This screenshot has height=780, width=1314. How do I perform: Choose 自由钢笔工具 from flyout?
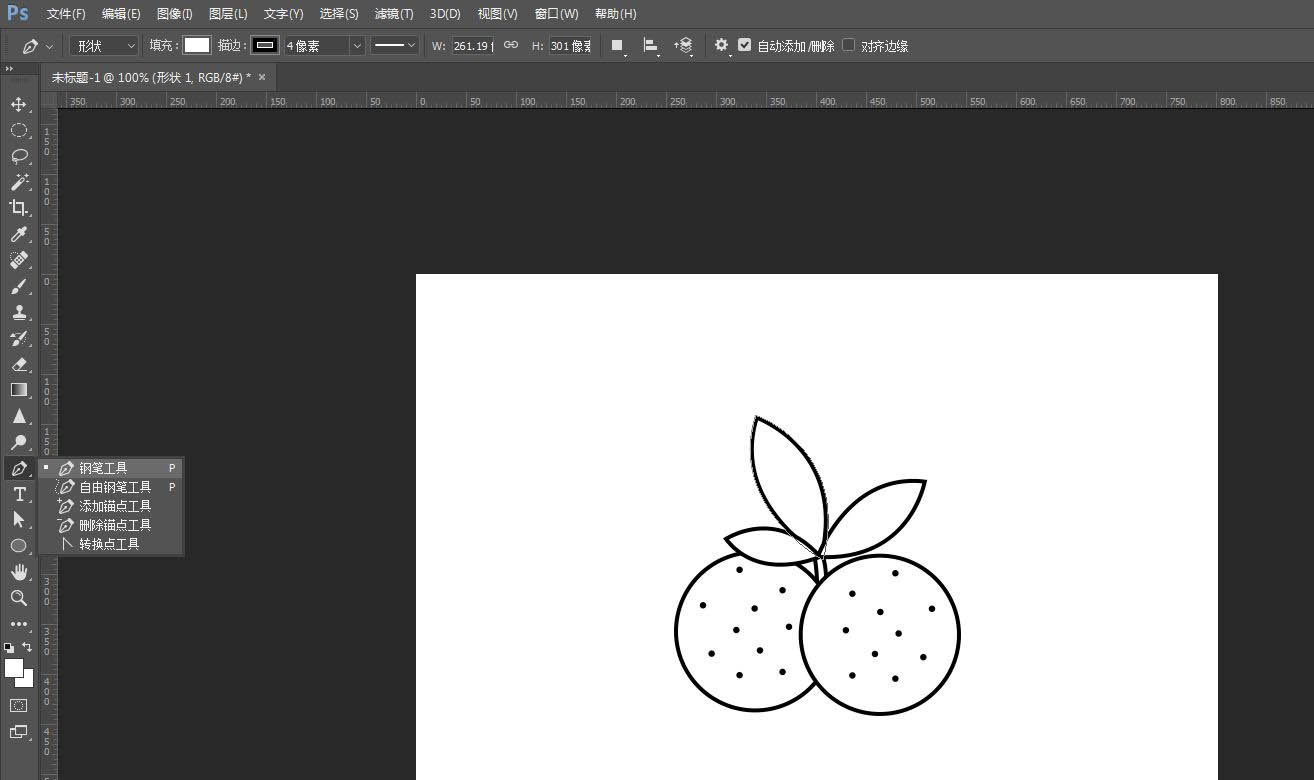click(x=111, y=487)
